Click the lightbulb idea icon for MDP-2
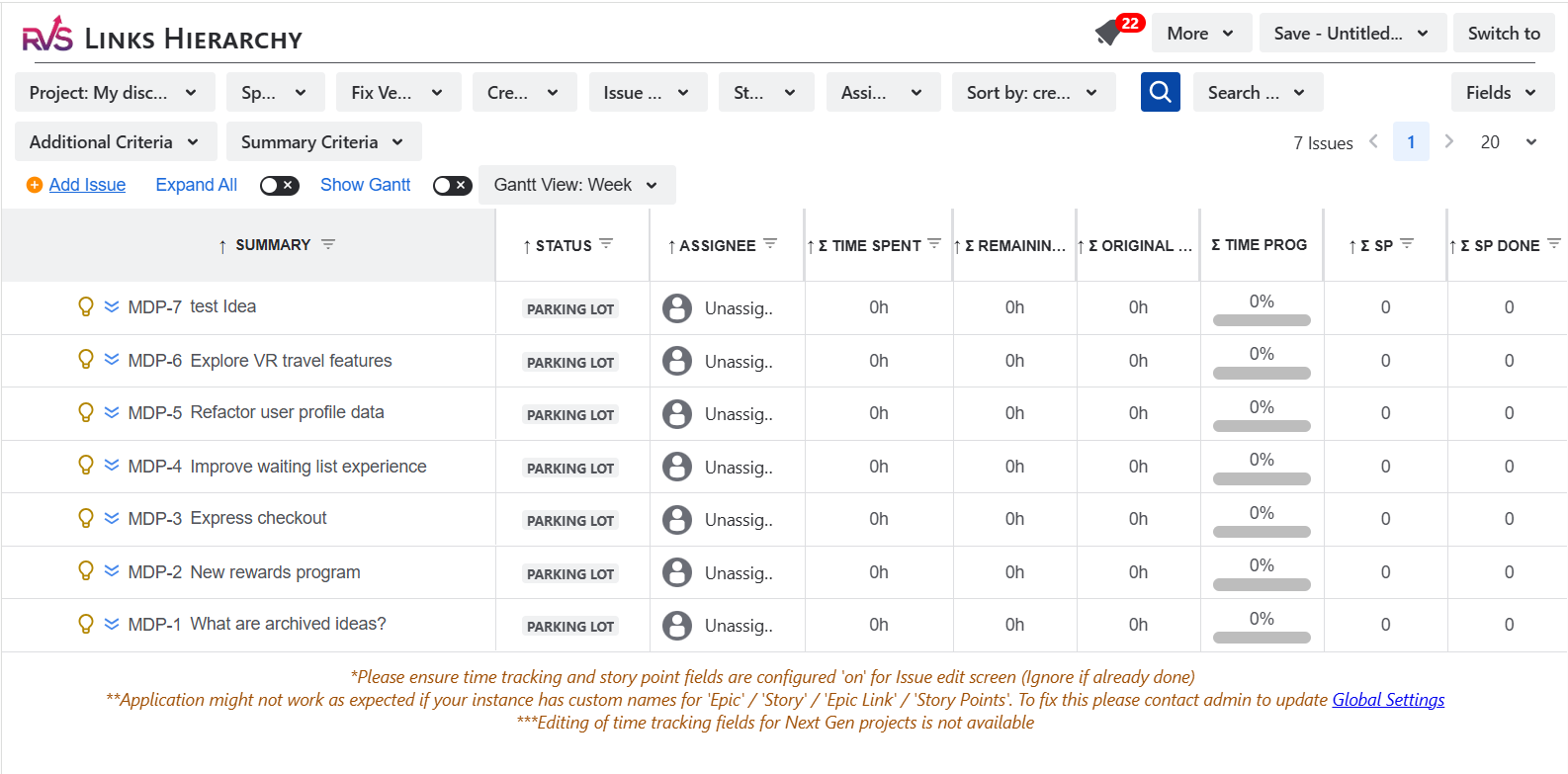 86,571
